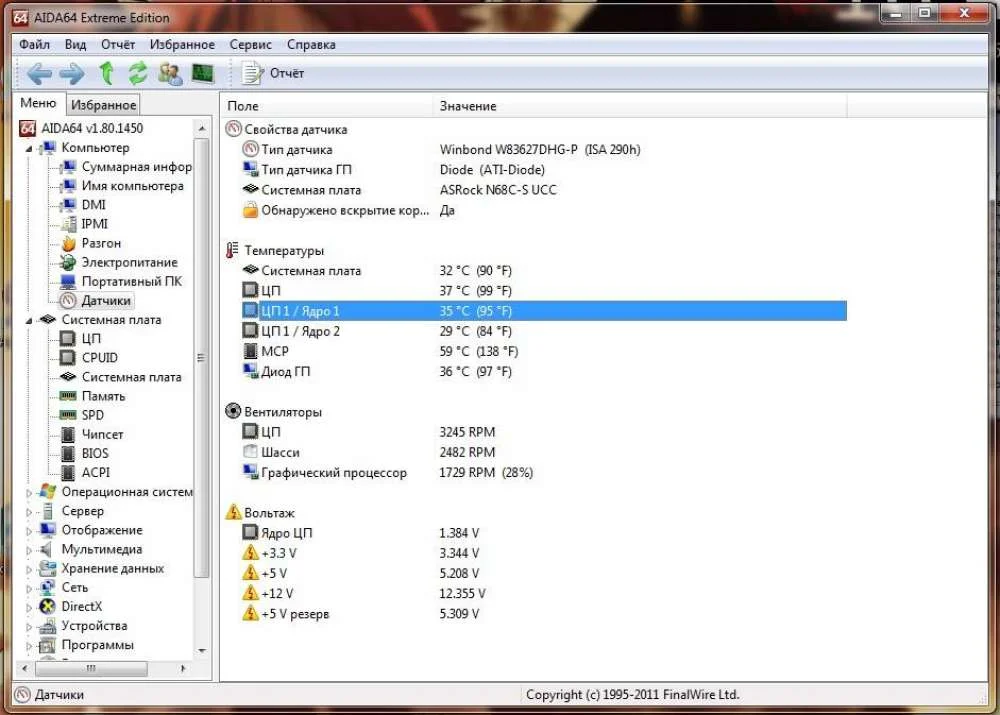Select the +5 V резерв voltage row
Image resolution: width=1000 pixels, height=715 pixels.
coord(544,614)
